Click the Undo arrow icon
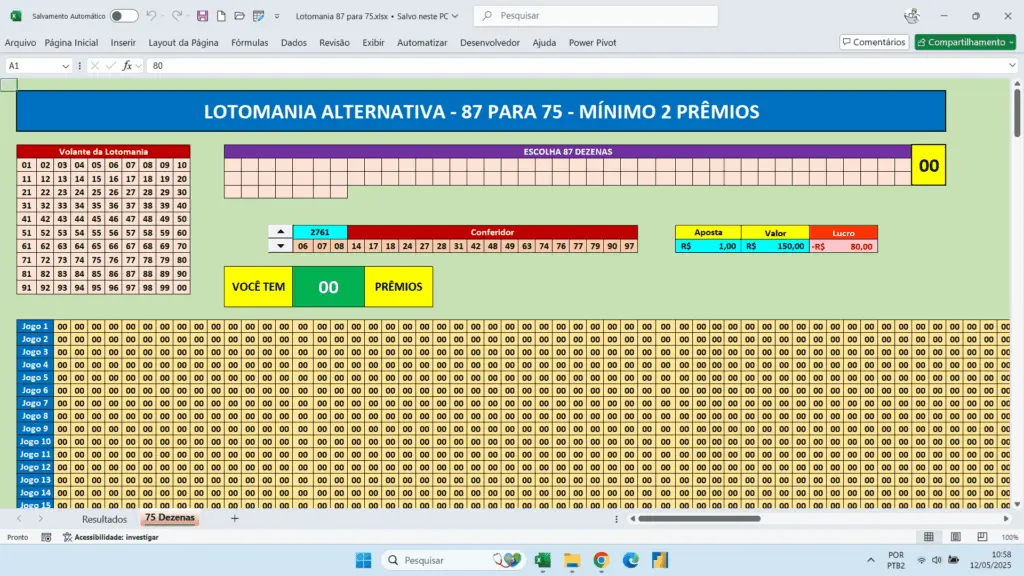This screenshot has width=1024, height=576. pos(151,16)
